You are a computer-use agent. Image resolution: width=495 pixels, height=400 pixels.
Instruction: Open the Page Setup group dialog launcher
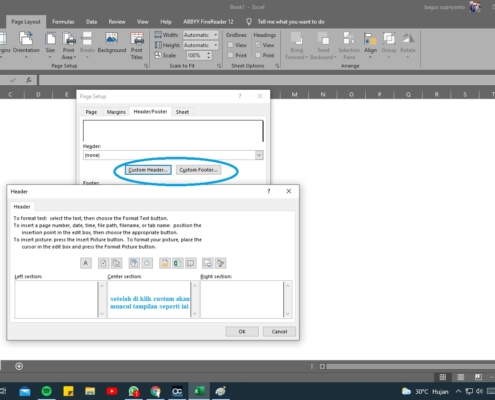(x=146, y=66)
